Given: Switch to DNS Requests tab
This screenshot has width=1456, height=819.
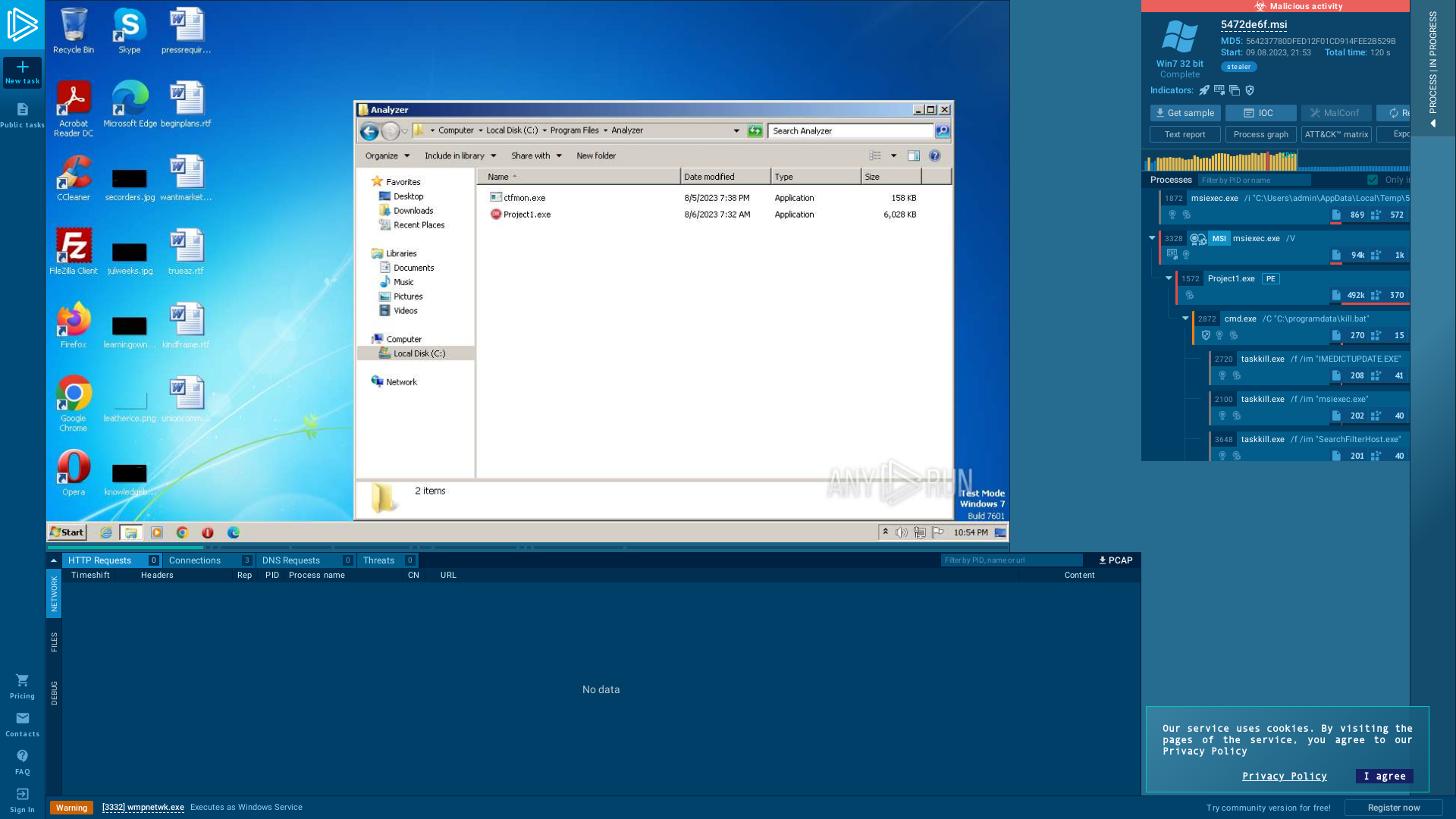Looking at the screenshot, I should point(290,560).
